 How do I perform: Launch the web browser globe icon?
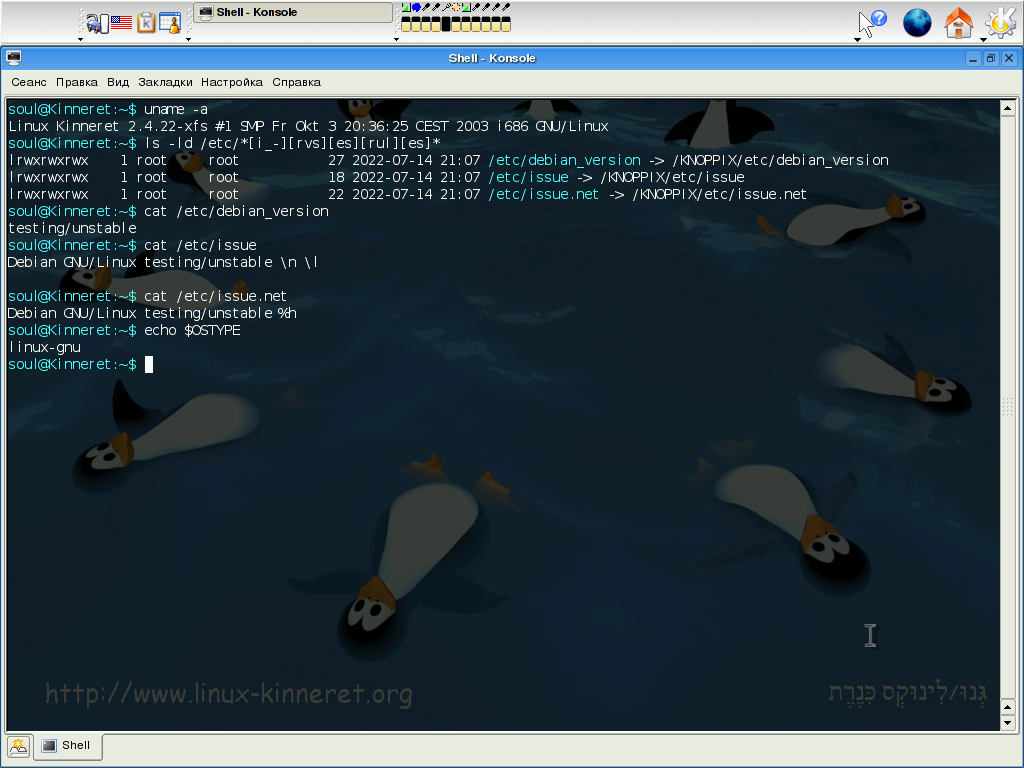[917, 23]
